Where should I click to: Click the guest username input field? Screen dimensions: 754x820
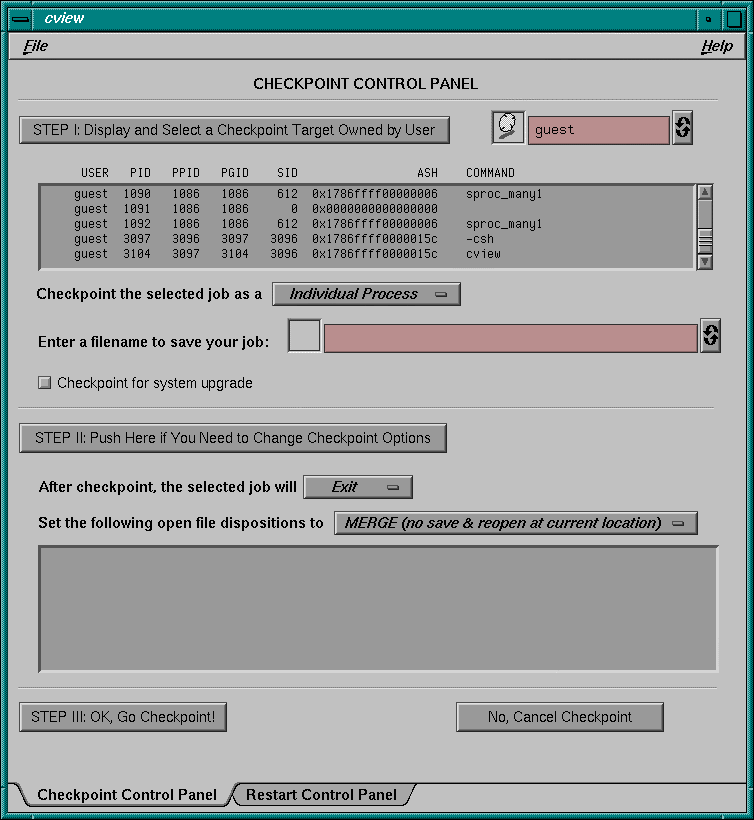pos(599,130)
